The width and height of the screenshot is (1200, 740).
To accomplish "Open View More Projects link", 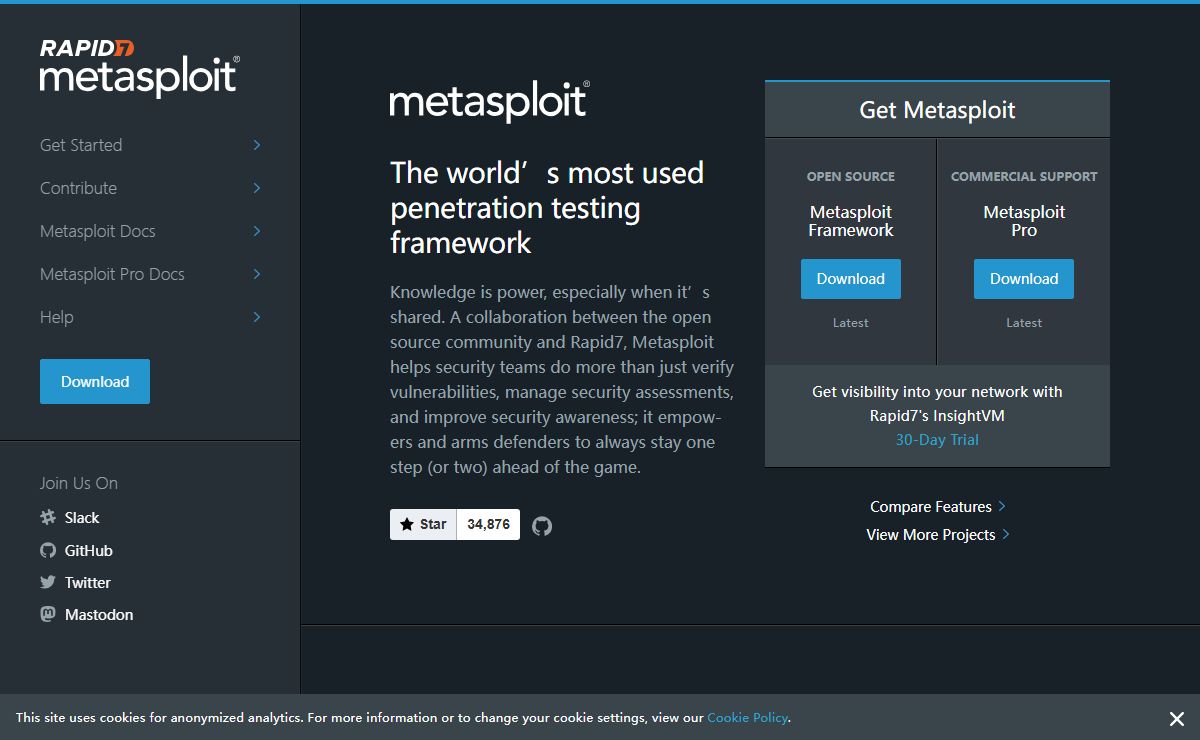I will point(931,535).
